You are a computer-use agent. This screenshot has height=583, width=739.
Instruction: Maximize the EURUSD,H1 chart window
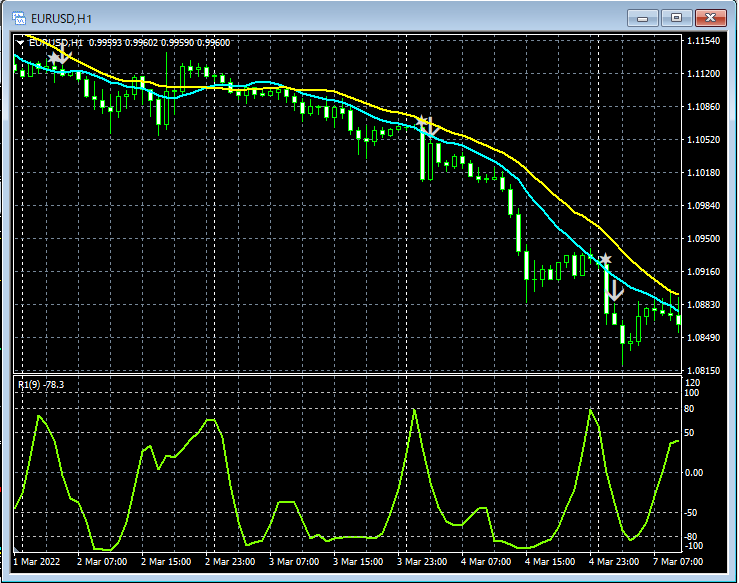(x=676, y=18)
